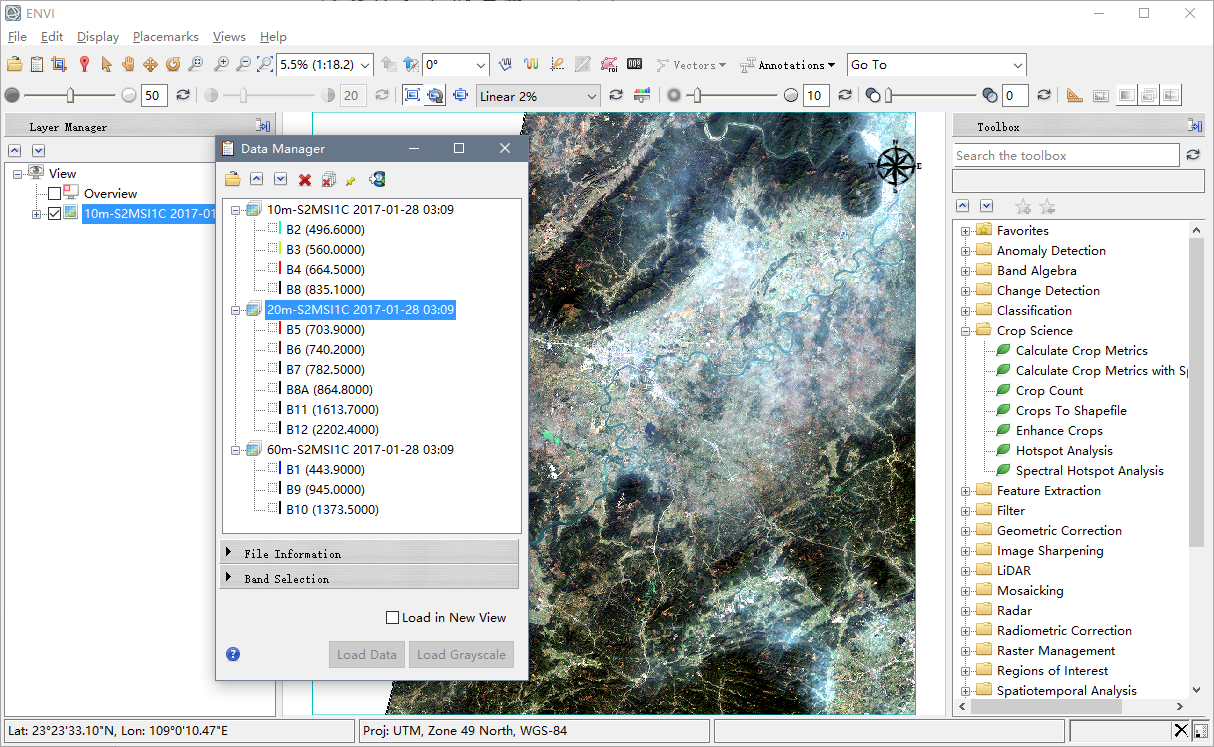Screen dimensions: 1214x747
Task: Open the Placemarks menu
Action: [165, 37]
